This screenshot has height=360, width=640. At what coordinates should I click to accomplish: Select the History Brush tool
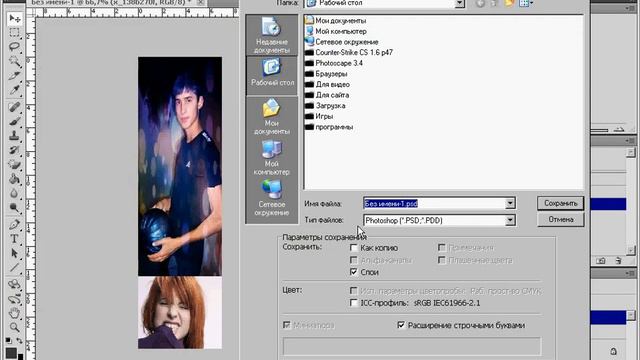point(15,150)
